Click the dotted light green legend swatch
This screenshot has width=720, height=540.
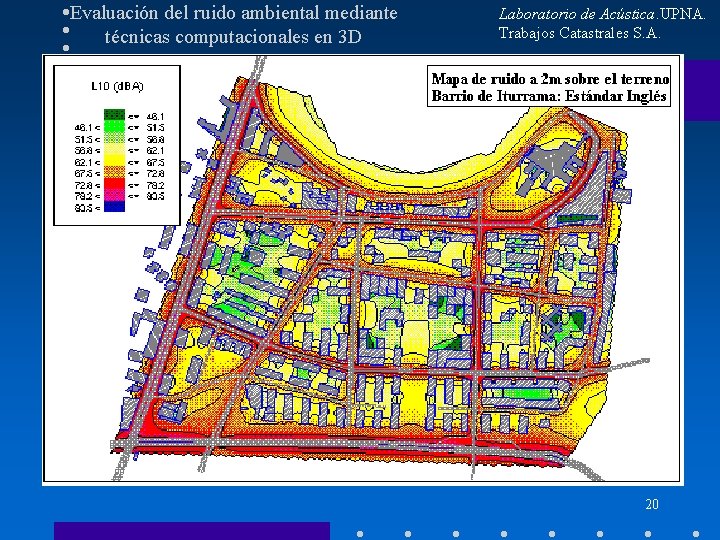click(114, 137)
